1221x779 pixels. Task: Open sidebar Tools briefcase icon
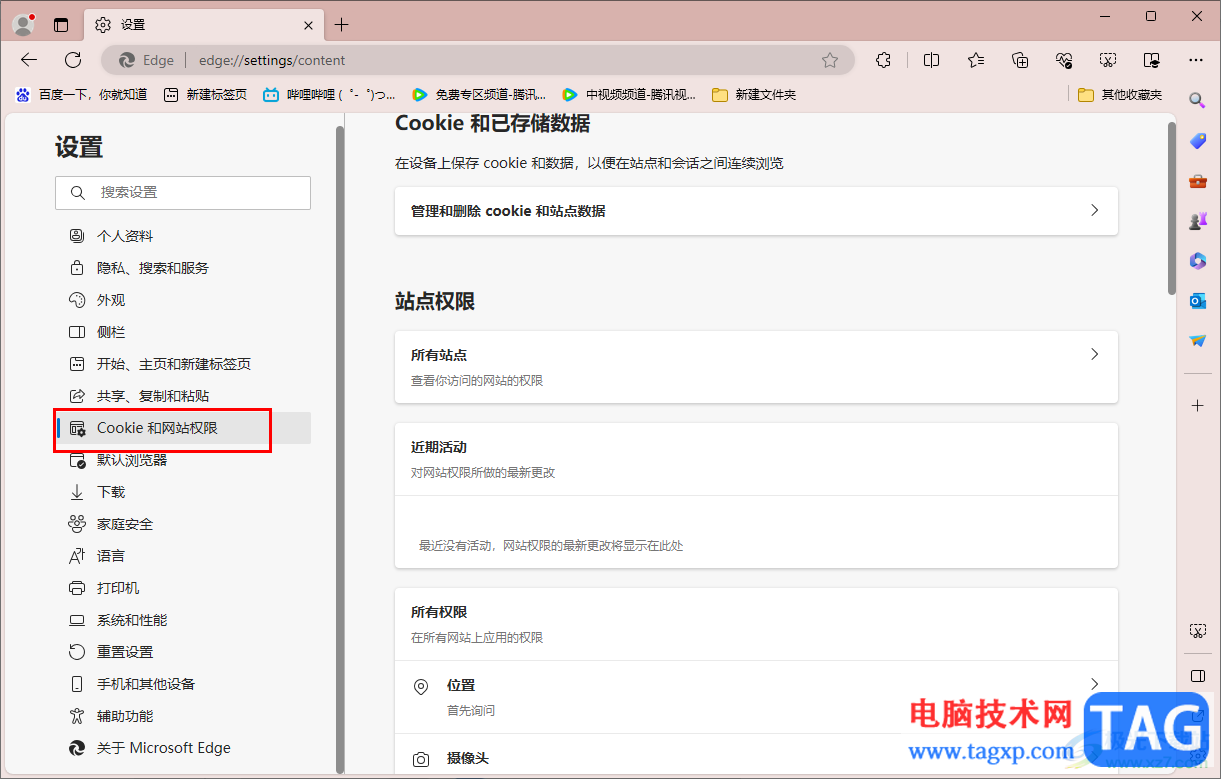pos(1197,181)
